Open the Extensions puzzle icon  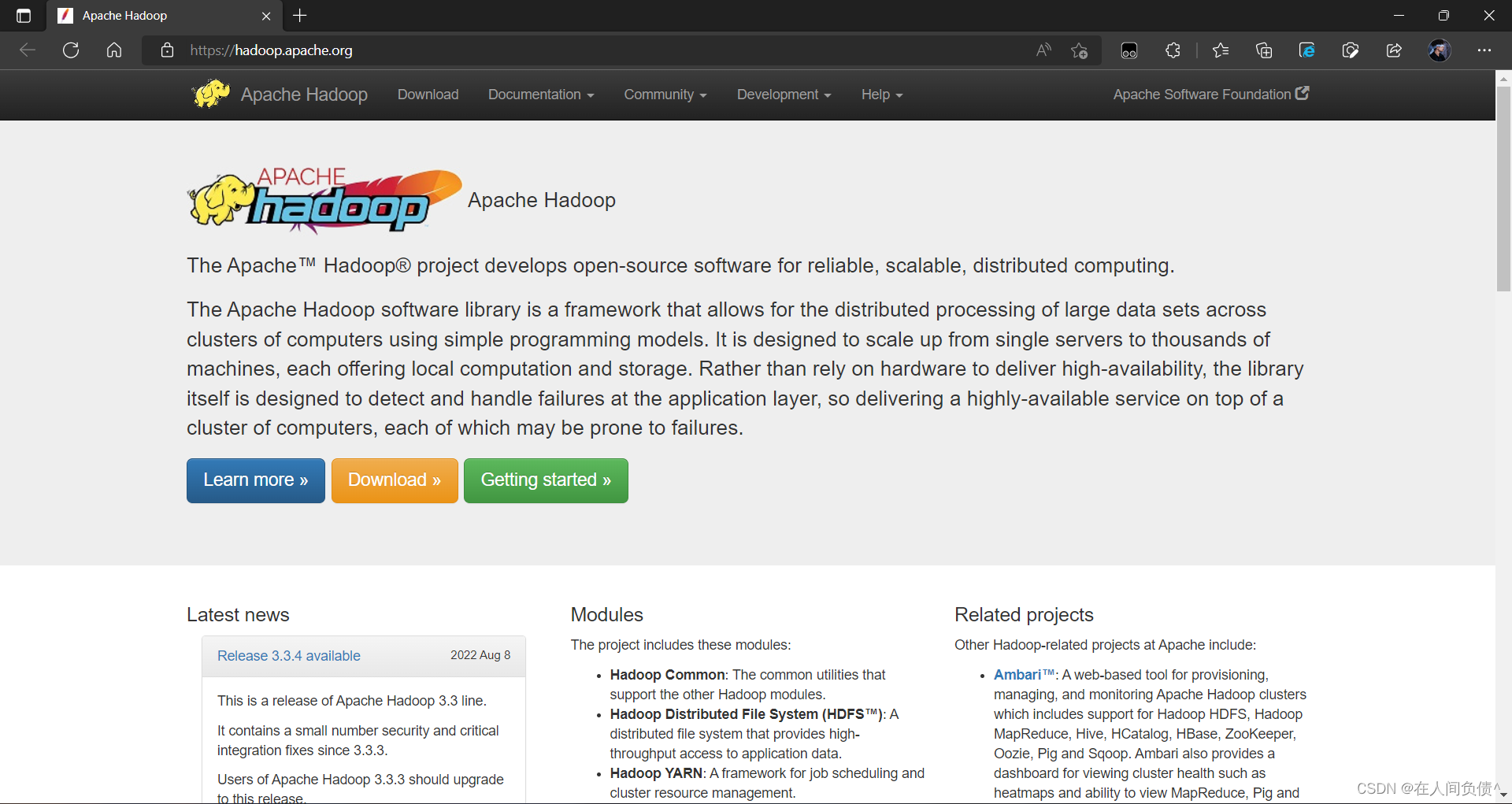click(x=1173, y=50)
